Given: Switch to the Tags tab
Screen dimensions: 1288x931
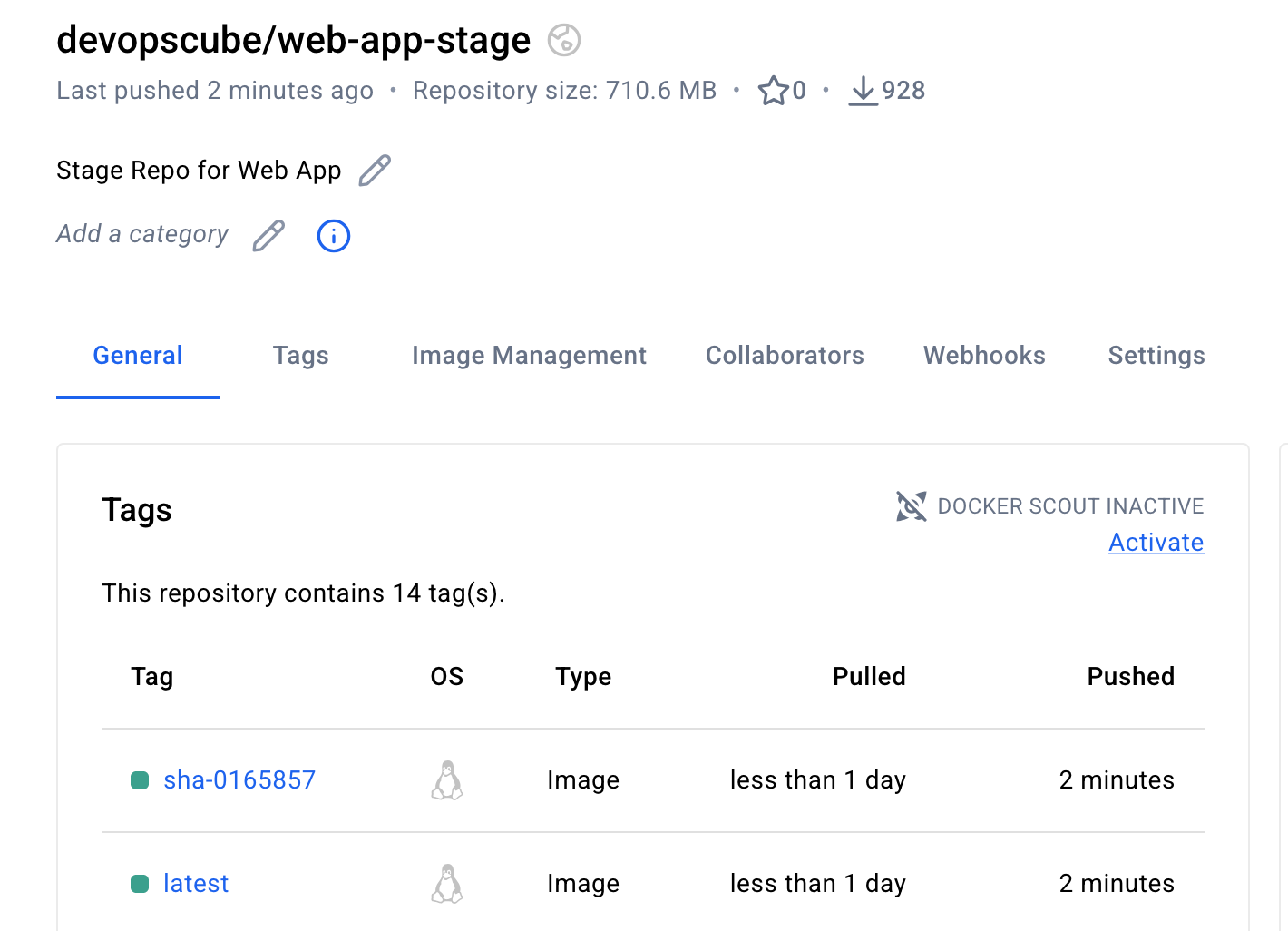Looking at the screenshot, I should [300, 356].
